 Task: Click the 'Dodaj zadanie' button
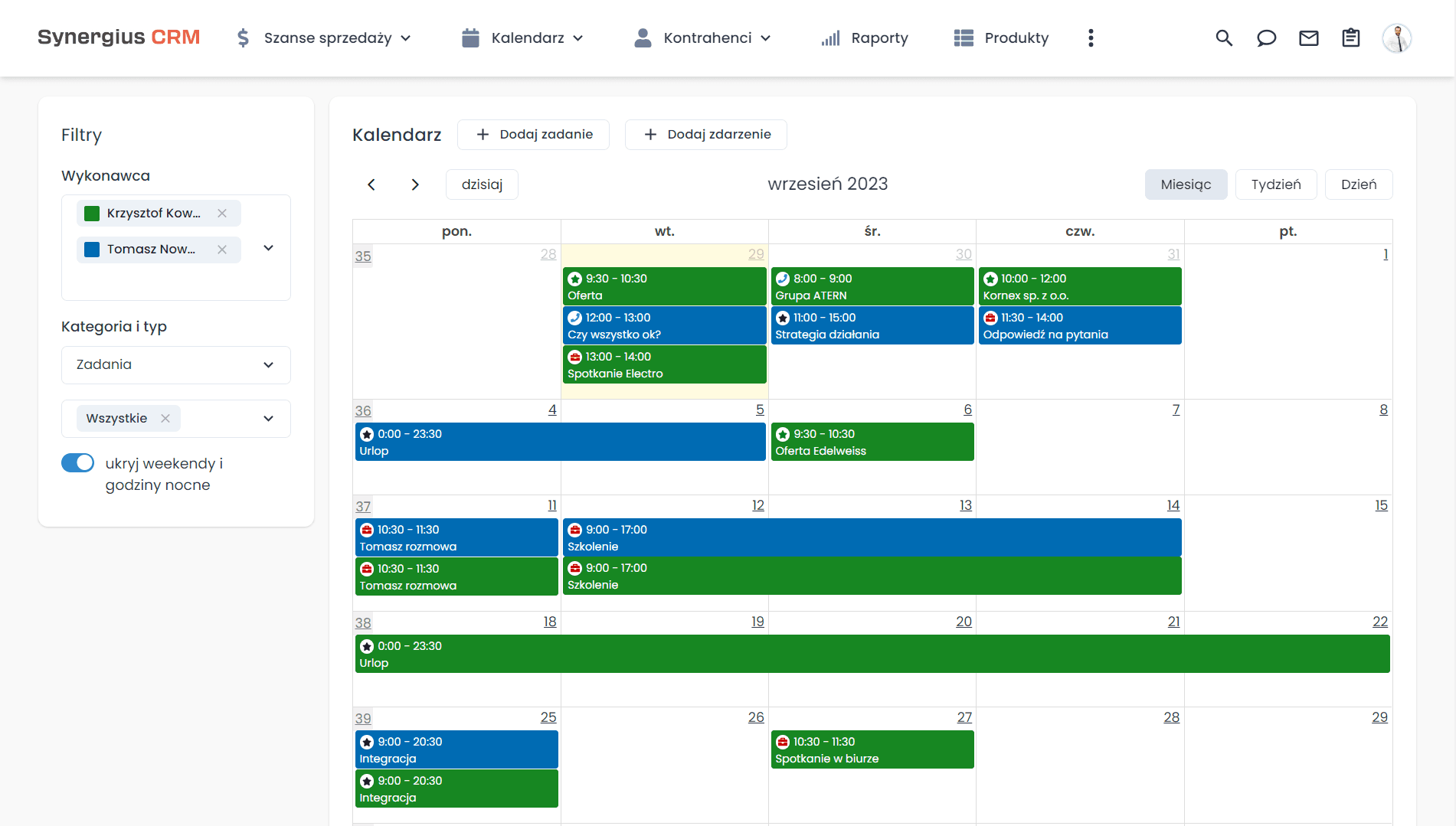click(x=533, y=134)
